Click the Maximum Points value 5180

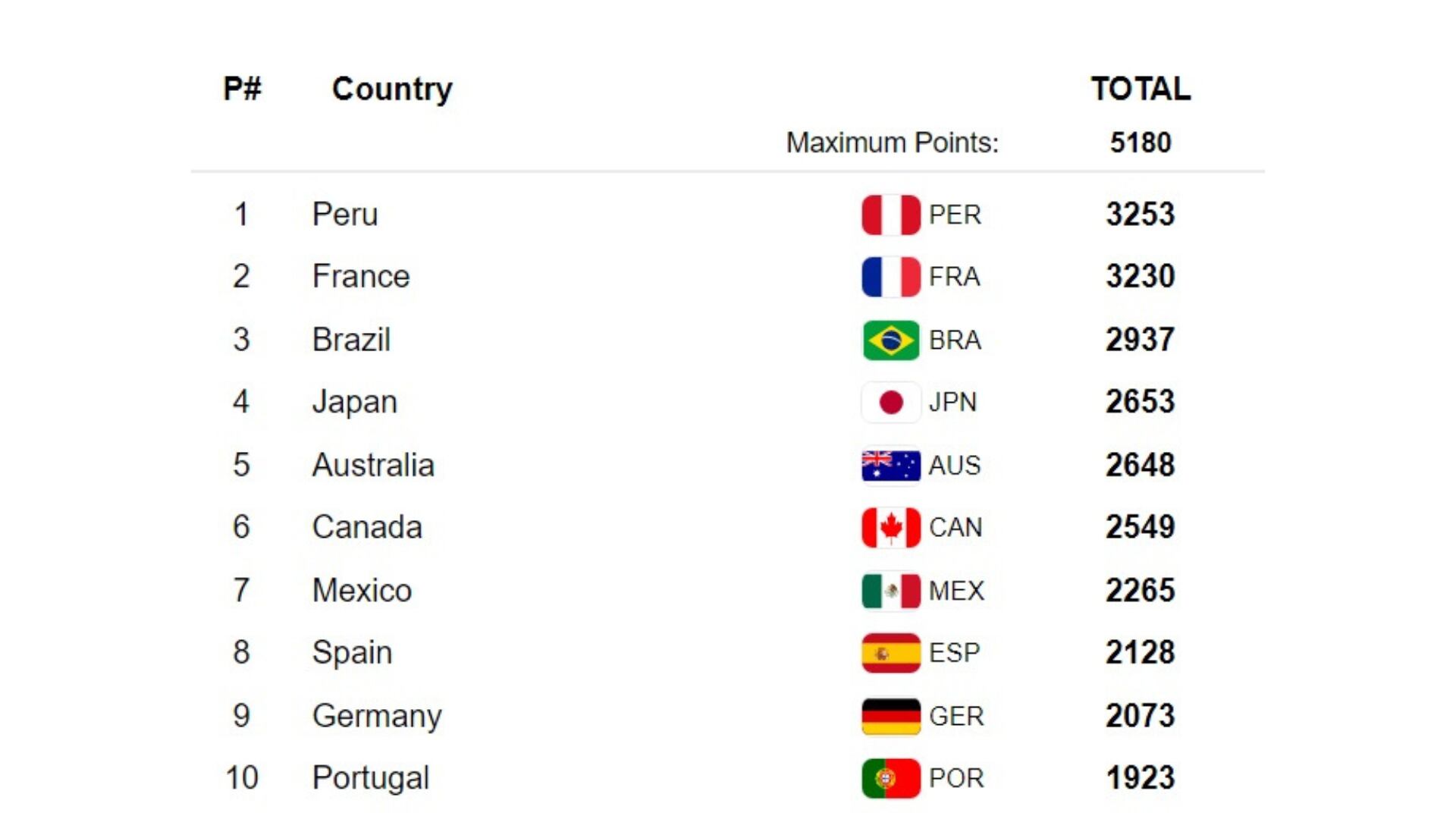pyautogui.click(x=1141, y=143)
